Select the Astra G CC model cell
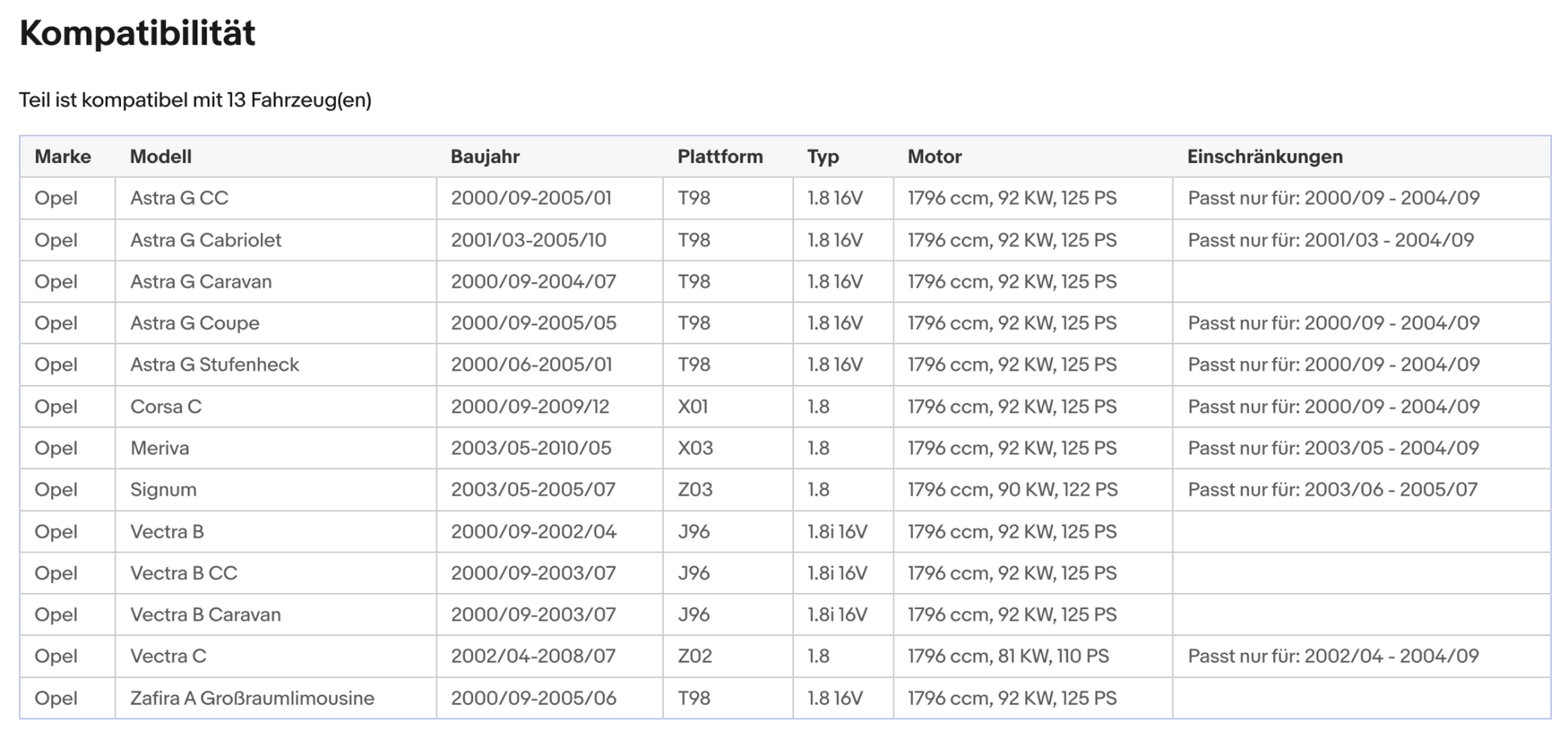This screenshot has height=730, width=1568. [x=179, y=198]
